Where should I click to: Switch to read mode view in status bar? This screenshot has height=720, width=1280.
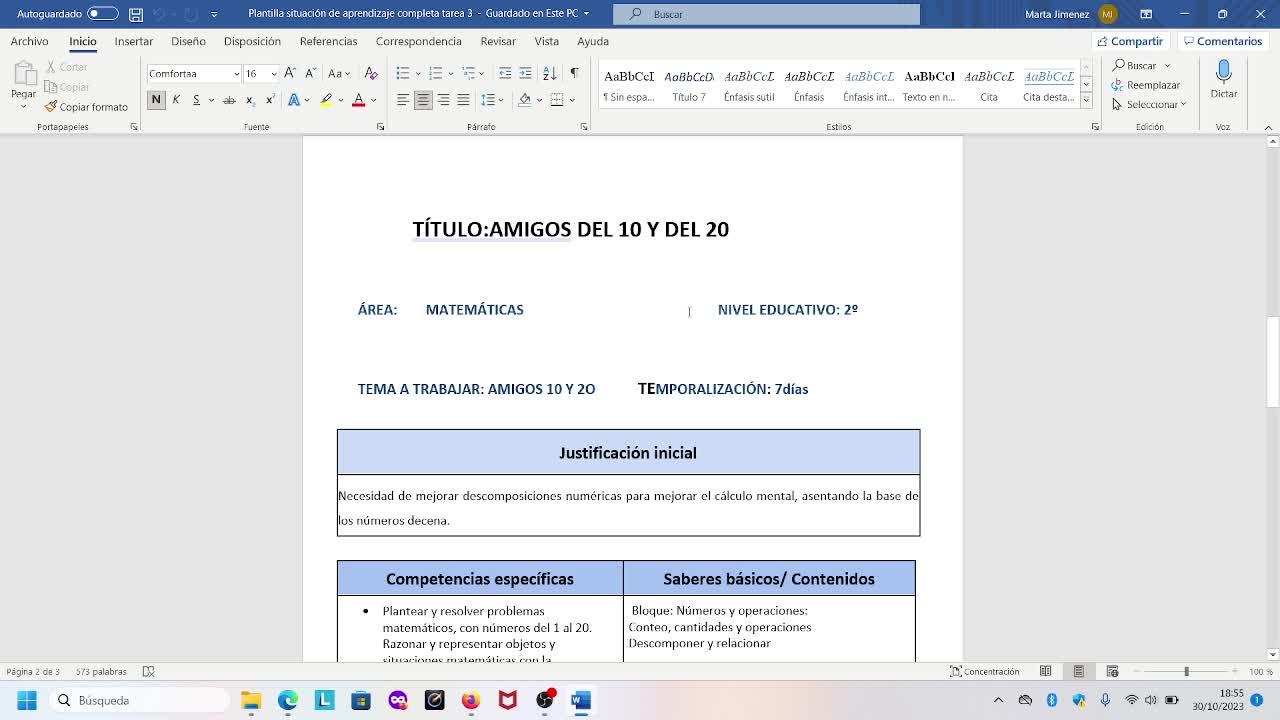click(1045, 671)
